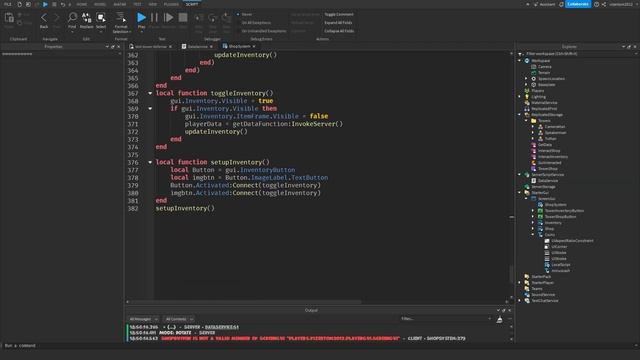Screen dimensions: 640x360
Task: Collapse Workspace node in Explorer
Action: 520,60
